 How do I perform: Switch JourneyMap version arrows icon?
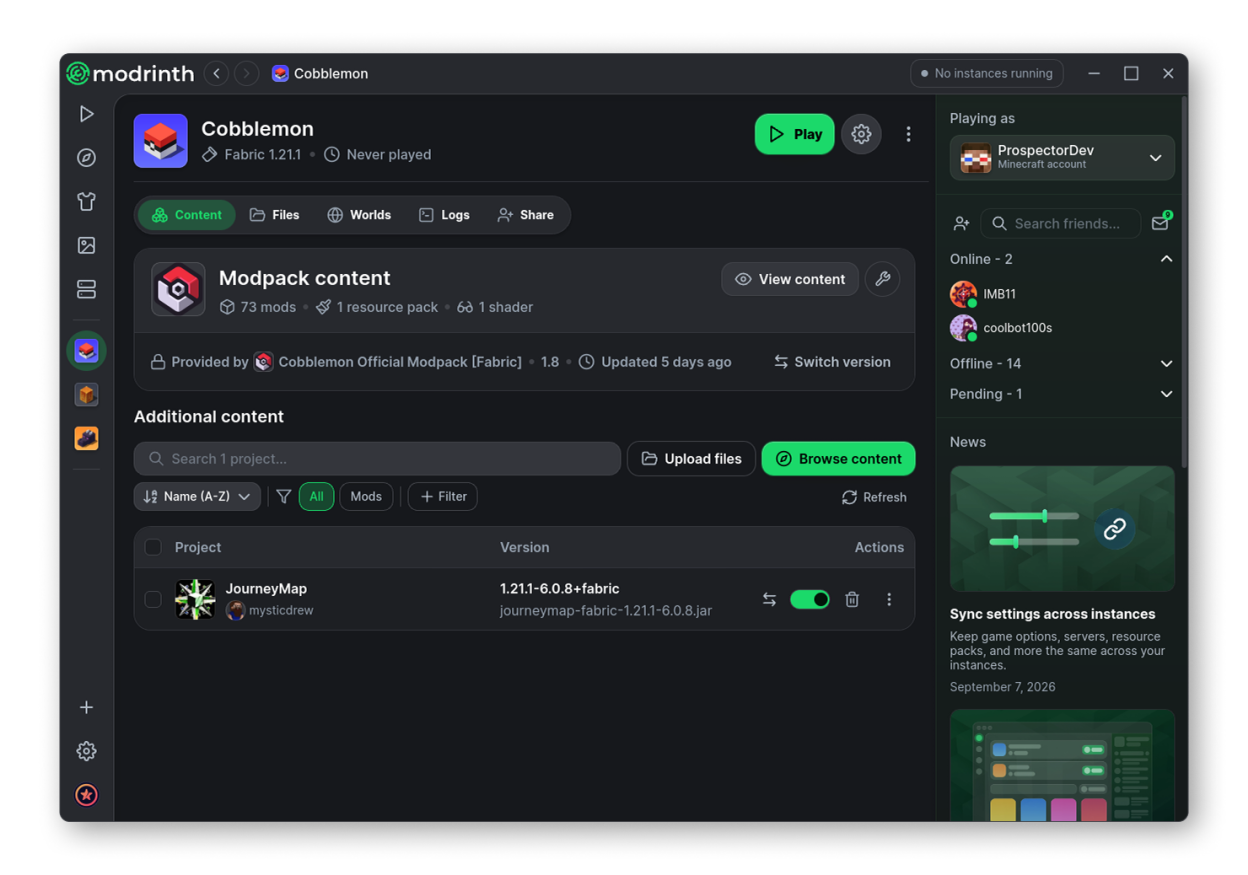tap(769, 599)
